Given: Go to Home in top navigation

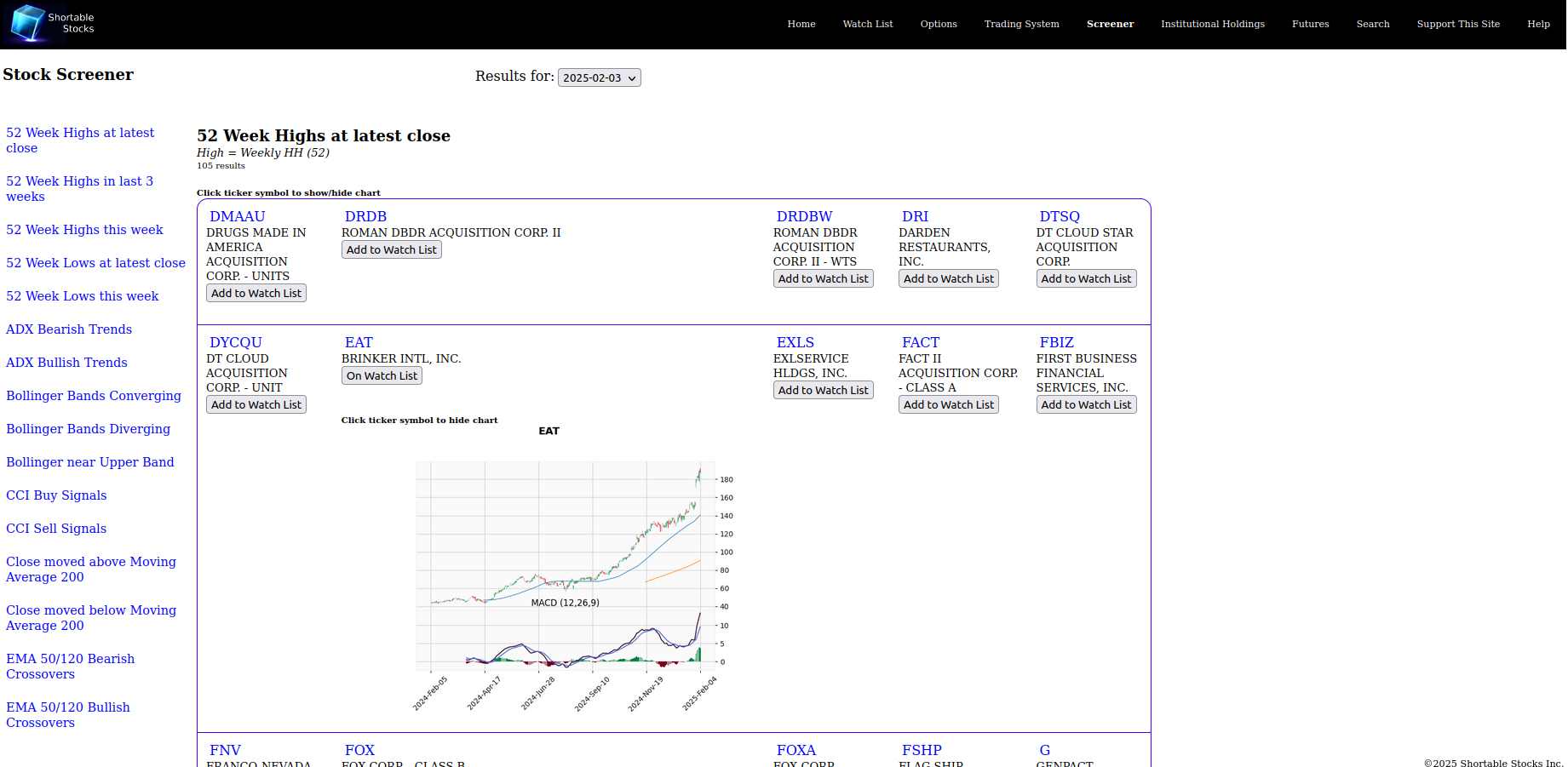Looking at the screenshot, I should pos(801,24).
